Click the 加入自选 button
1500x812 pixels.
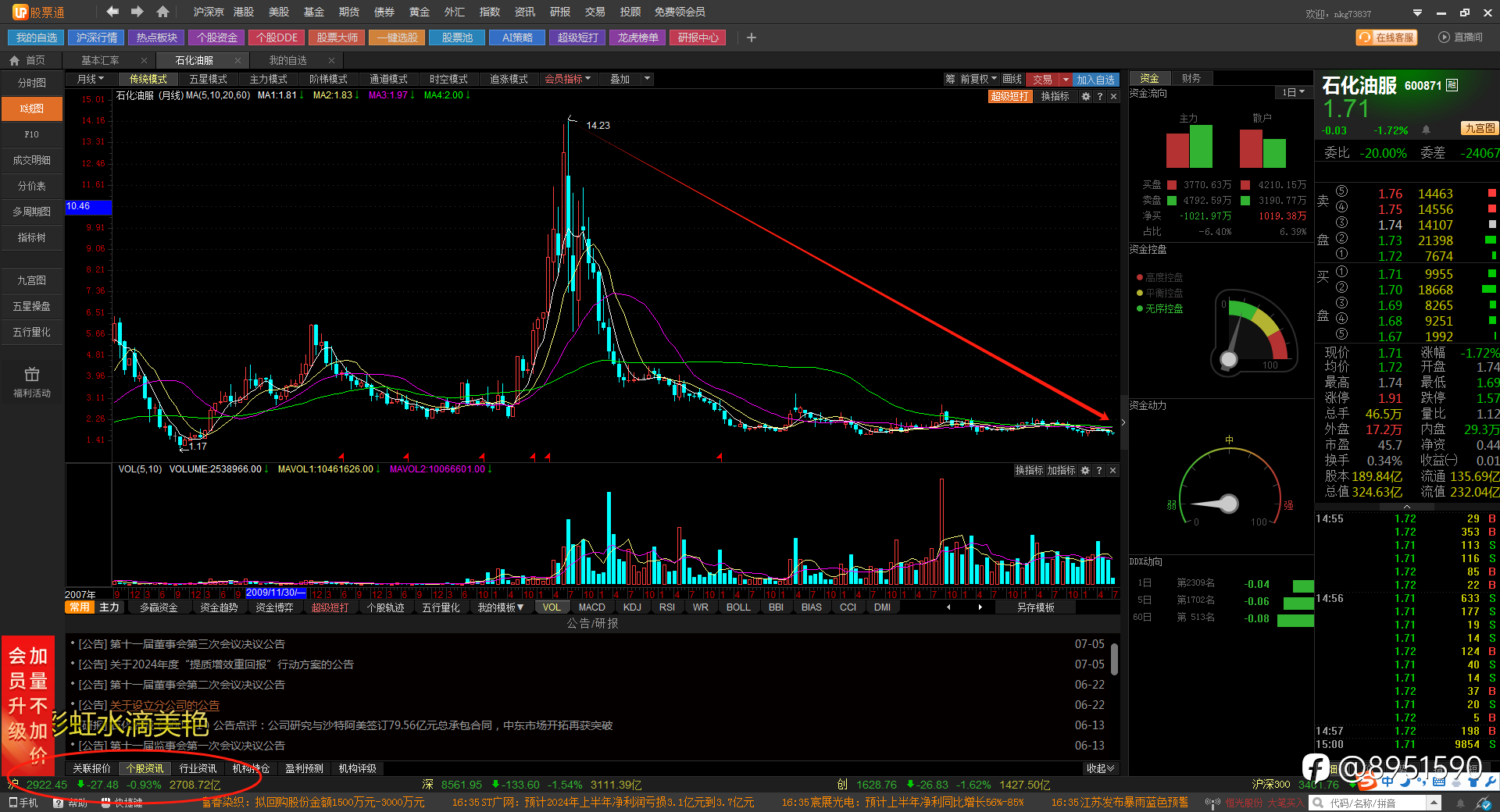[x=1095, y=79]
